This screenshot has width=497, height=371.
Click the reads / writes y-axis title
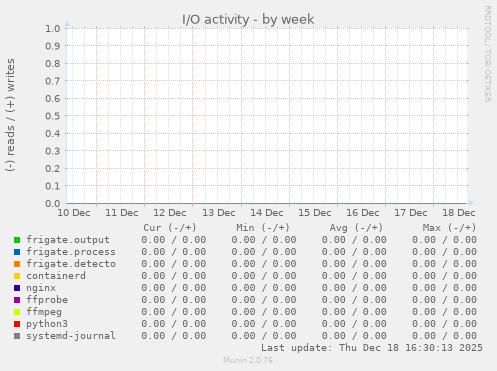pyautogui.click(x=10, y=115)
